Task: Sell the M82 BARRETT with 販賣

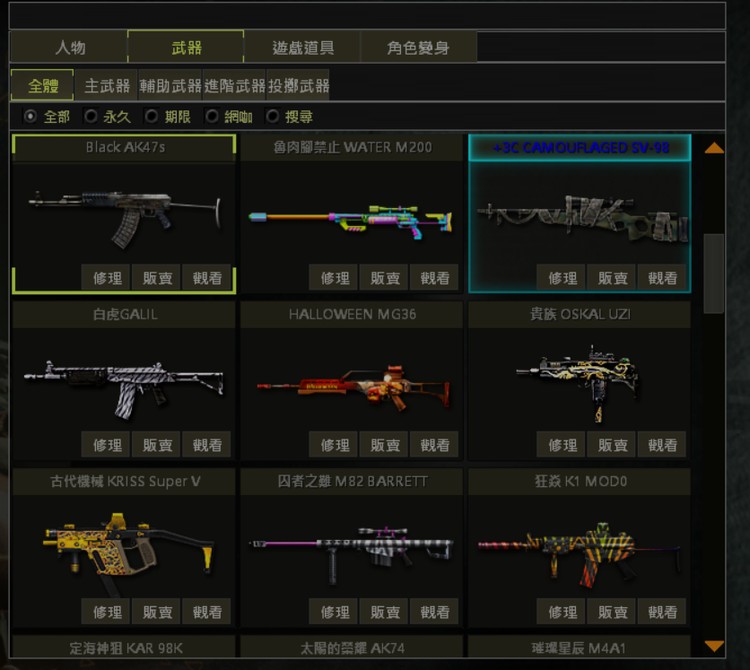Action: (384, 612)
